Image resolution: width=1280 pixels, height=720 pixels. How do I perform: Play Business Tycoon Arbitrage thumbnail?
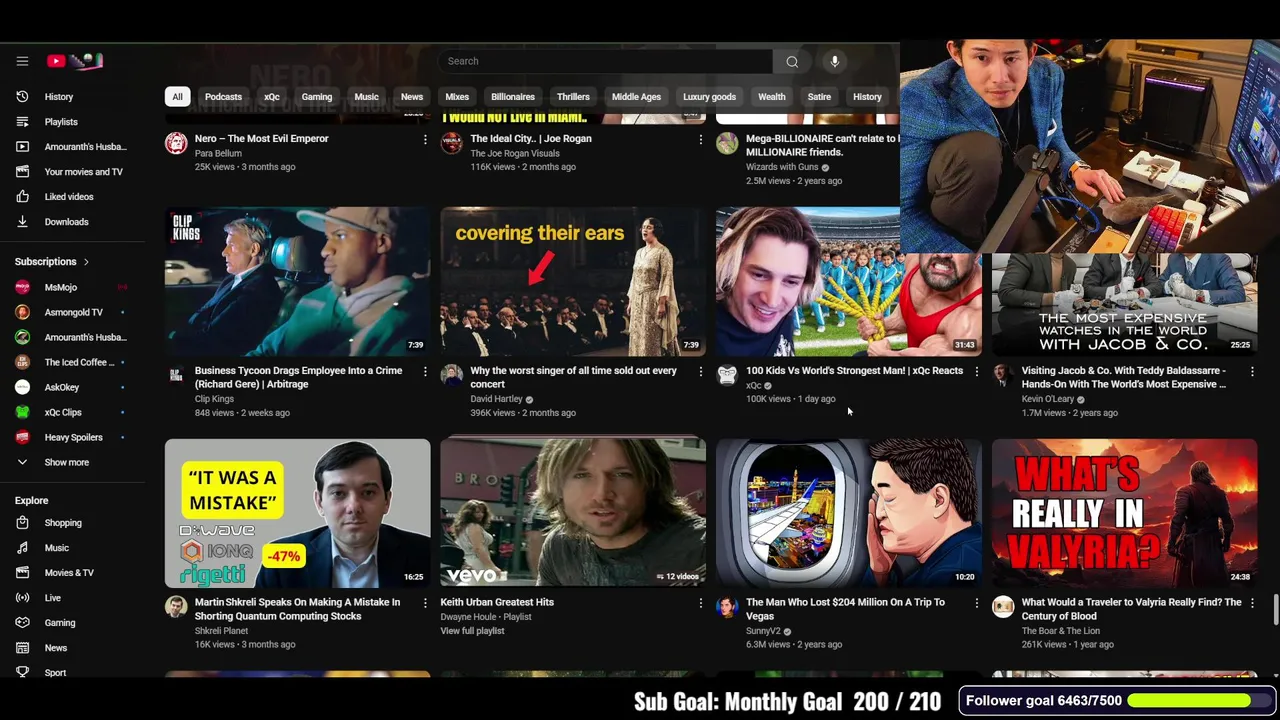click(x=298, y=282)
